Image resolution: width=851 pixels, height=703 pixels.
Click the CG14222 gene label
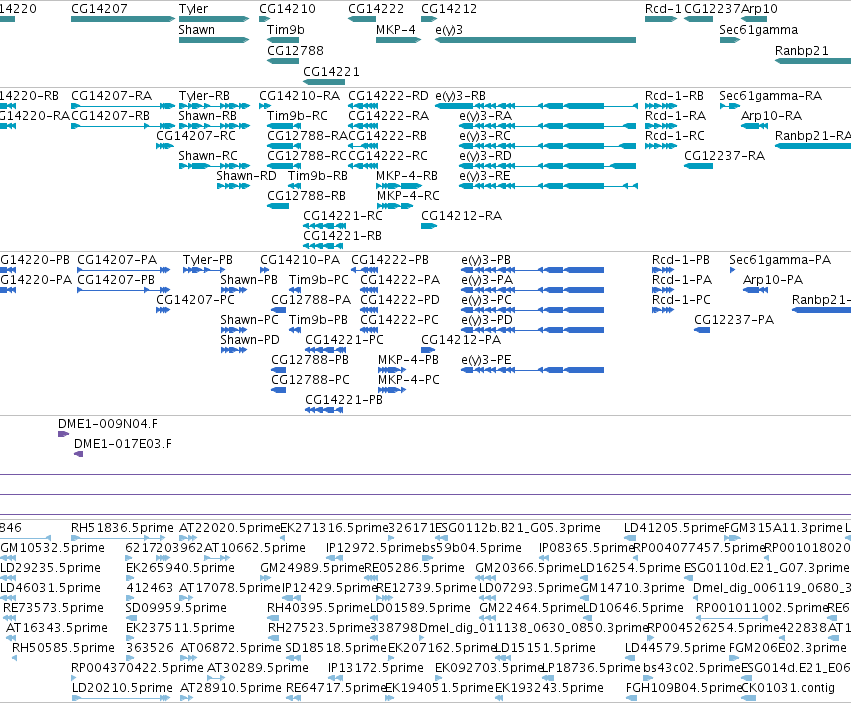pyautogui.click(x=376, y=9)
